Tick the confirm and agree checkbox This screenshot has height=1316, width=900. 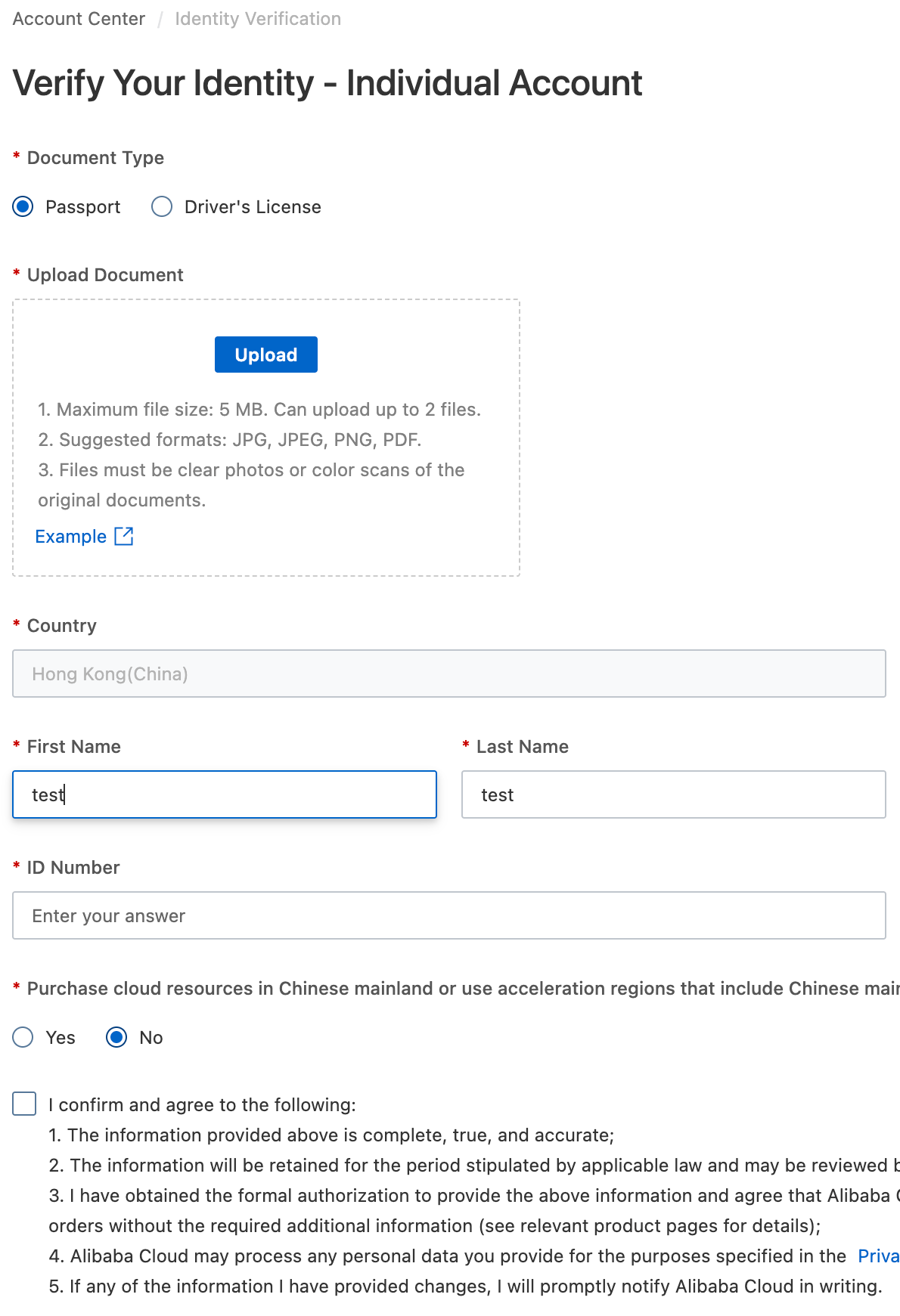tap(24, 1104)
